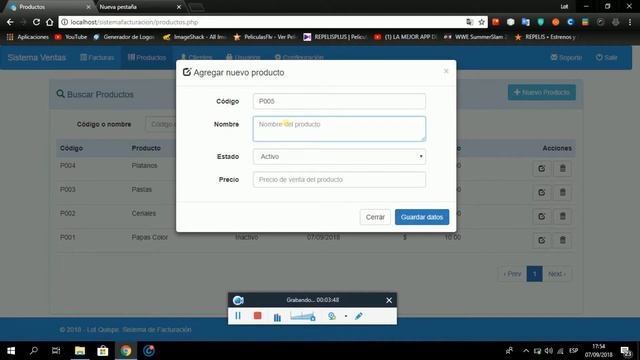Select the recorder pencil draw tool
This screenshot has width=640, height=360.
pos(358,316)
